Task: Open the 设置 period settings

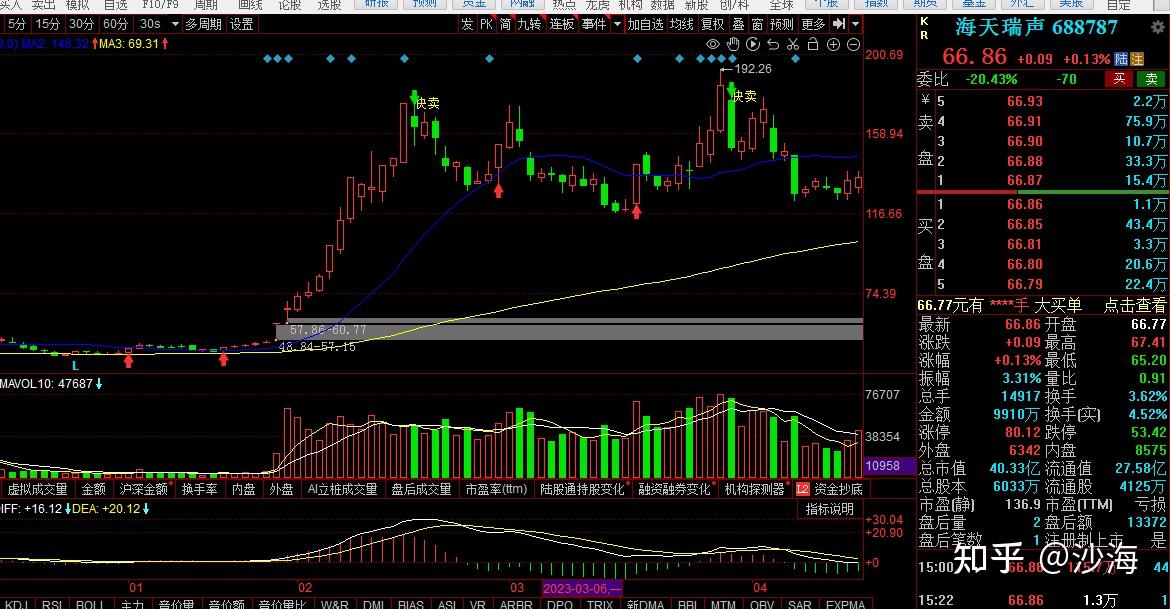Action: [x=242, y=24]
